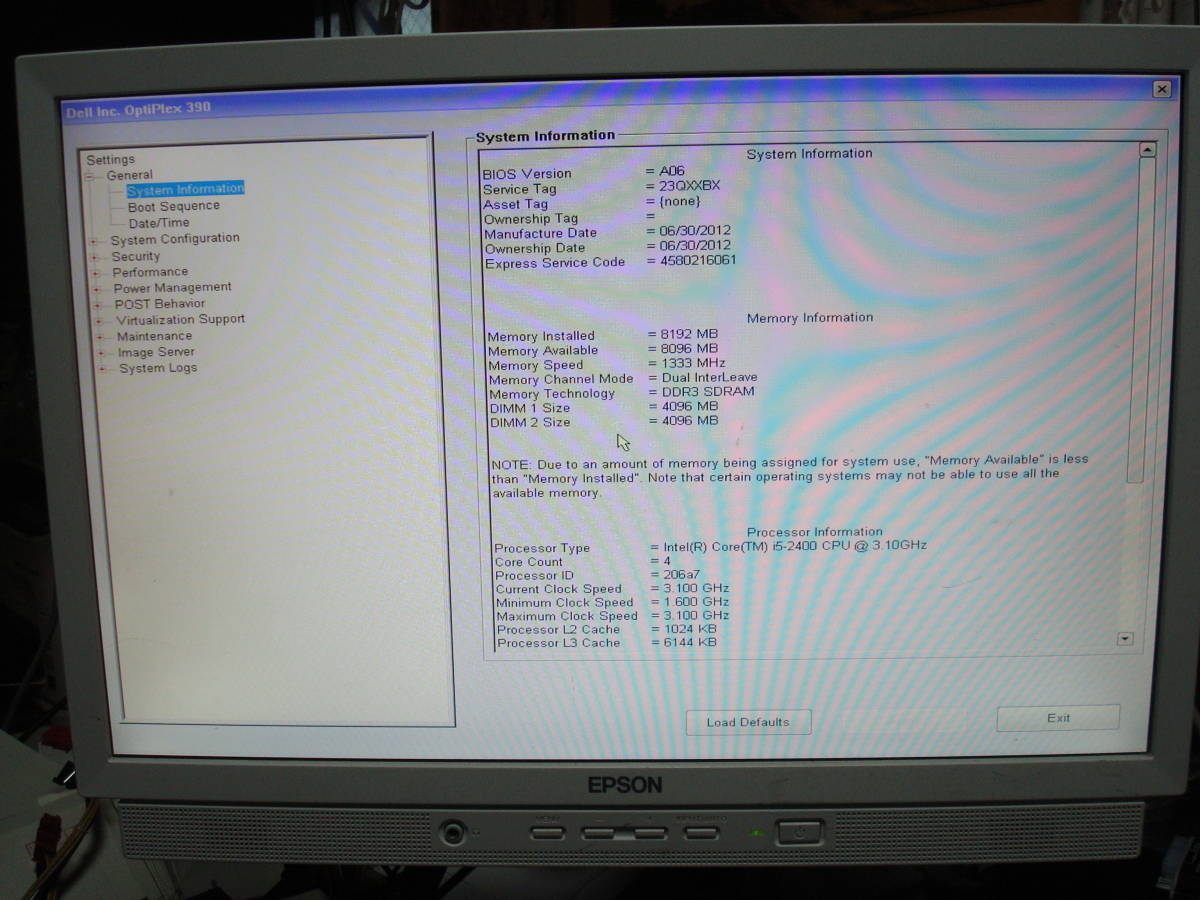This screenshot has width=1200, height=900.
Task: Select the Power Management label
Action: coord(172,287)
